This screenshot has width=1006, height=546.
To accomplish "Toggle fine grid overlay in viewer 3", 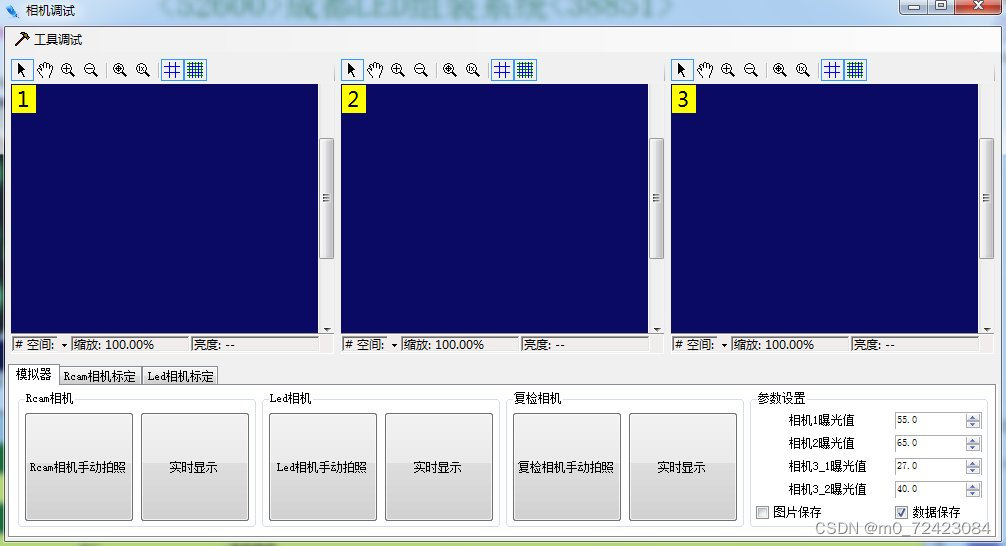I will pos(855,70).
